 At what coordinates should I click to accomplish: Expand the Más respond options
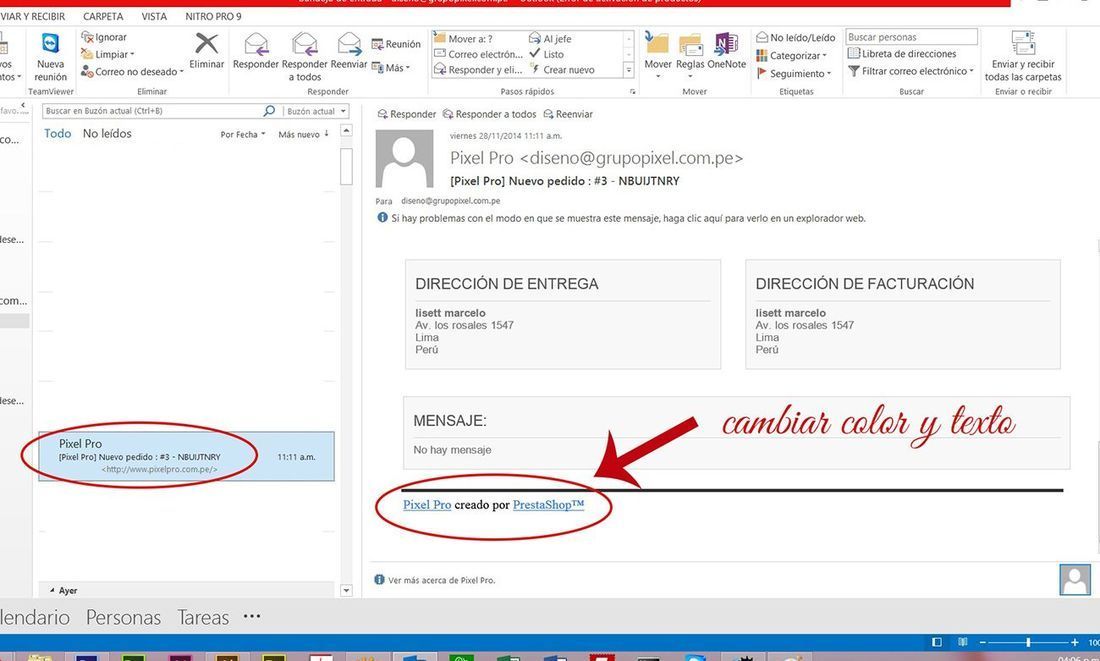click(x=391, y=67)
